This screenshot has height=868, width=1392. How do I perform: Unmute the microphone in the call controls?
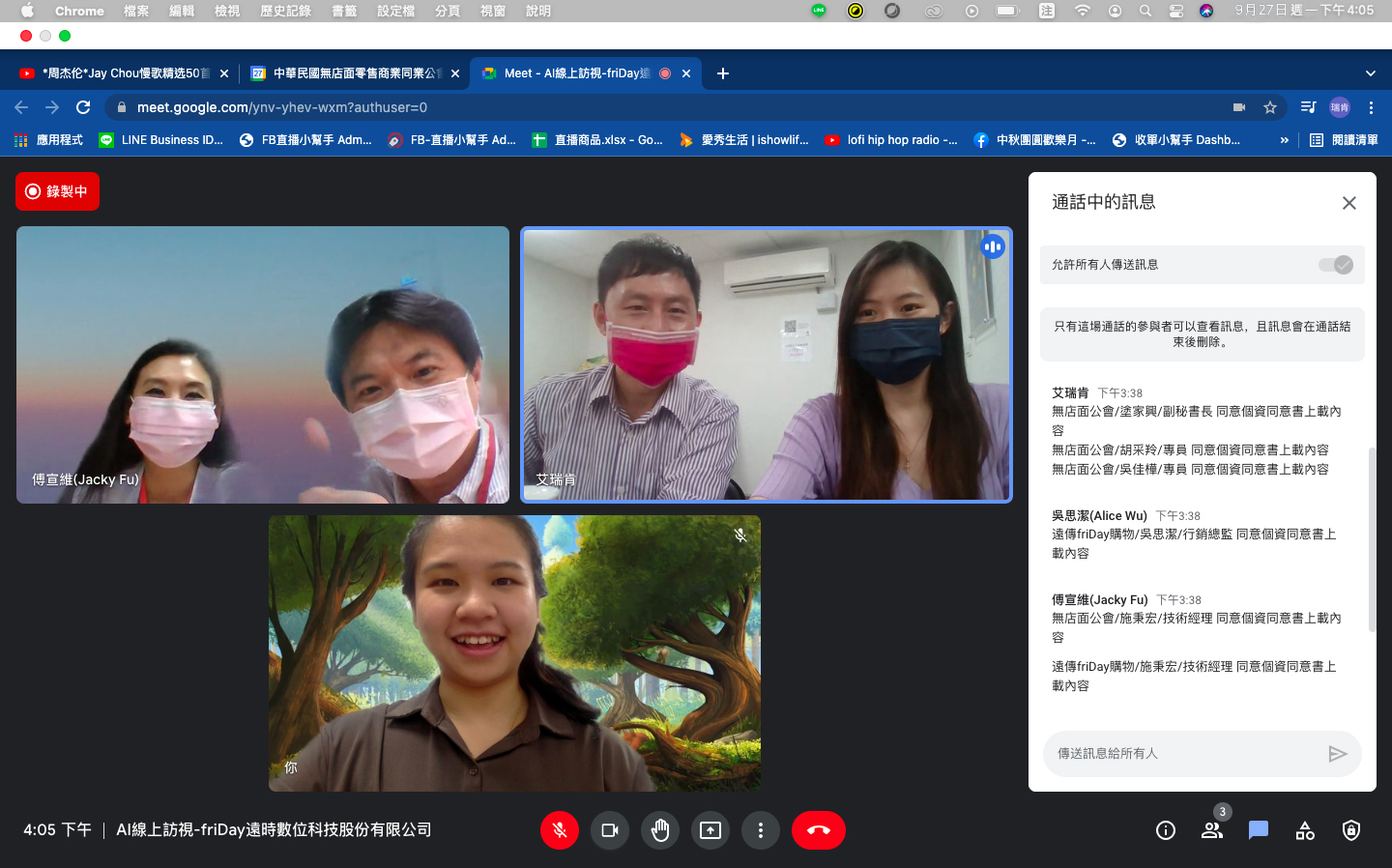[559, 830]
